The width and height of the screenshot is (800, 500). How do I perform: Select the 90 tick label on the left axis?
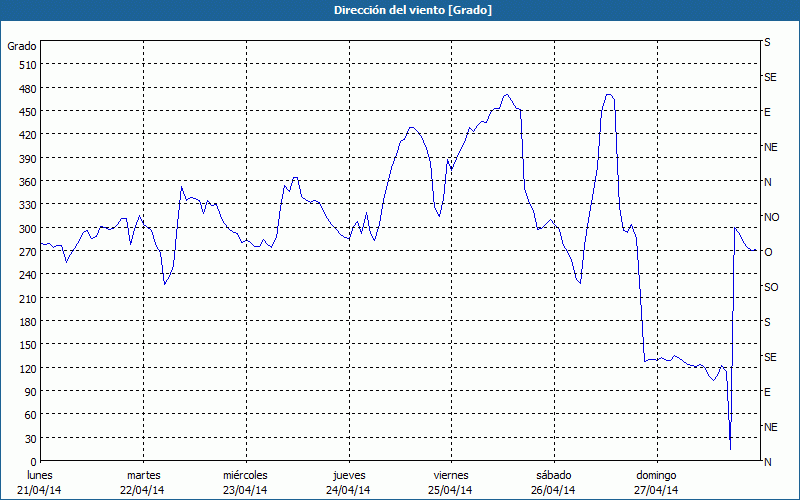coord(26,392)
